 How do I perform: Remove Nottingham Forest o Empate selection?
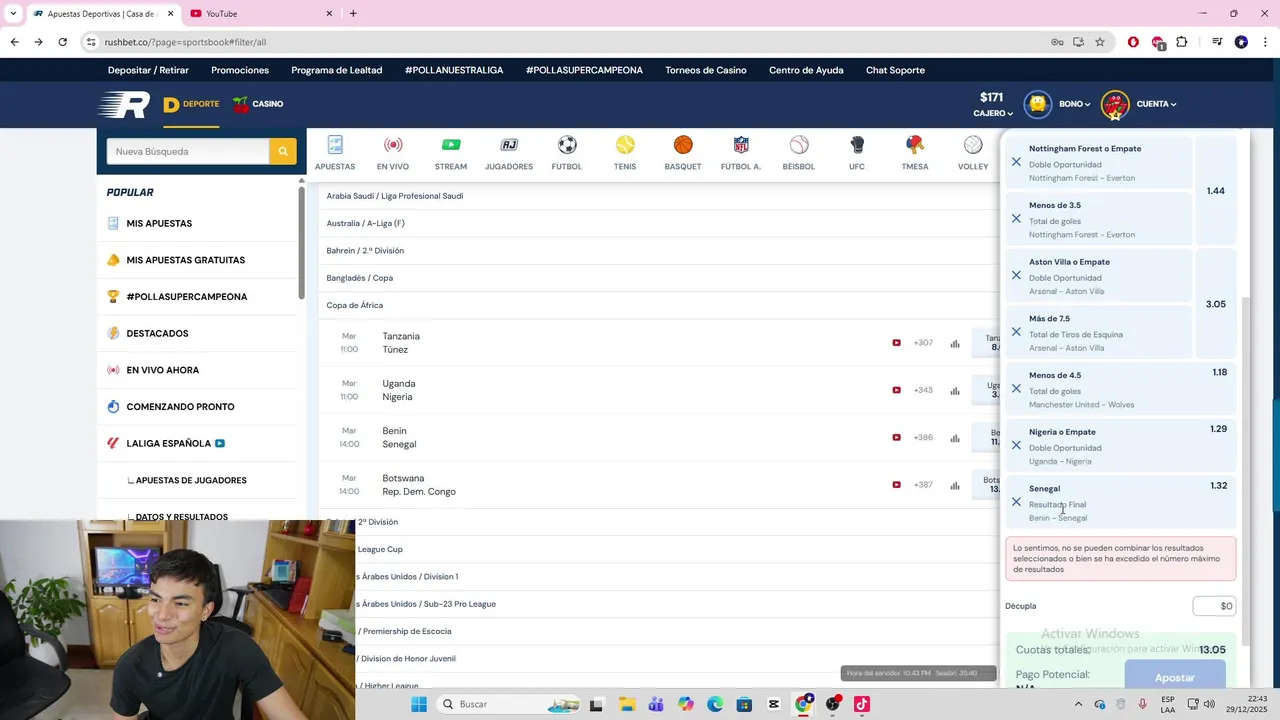coord(1016,162)
